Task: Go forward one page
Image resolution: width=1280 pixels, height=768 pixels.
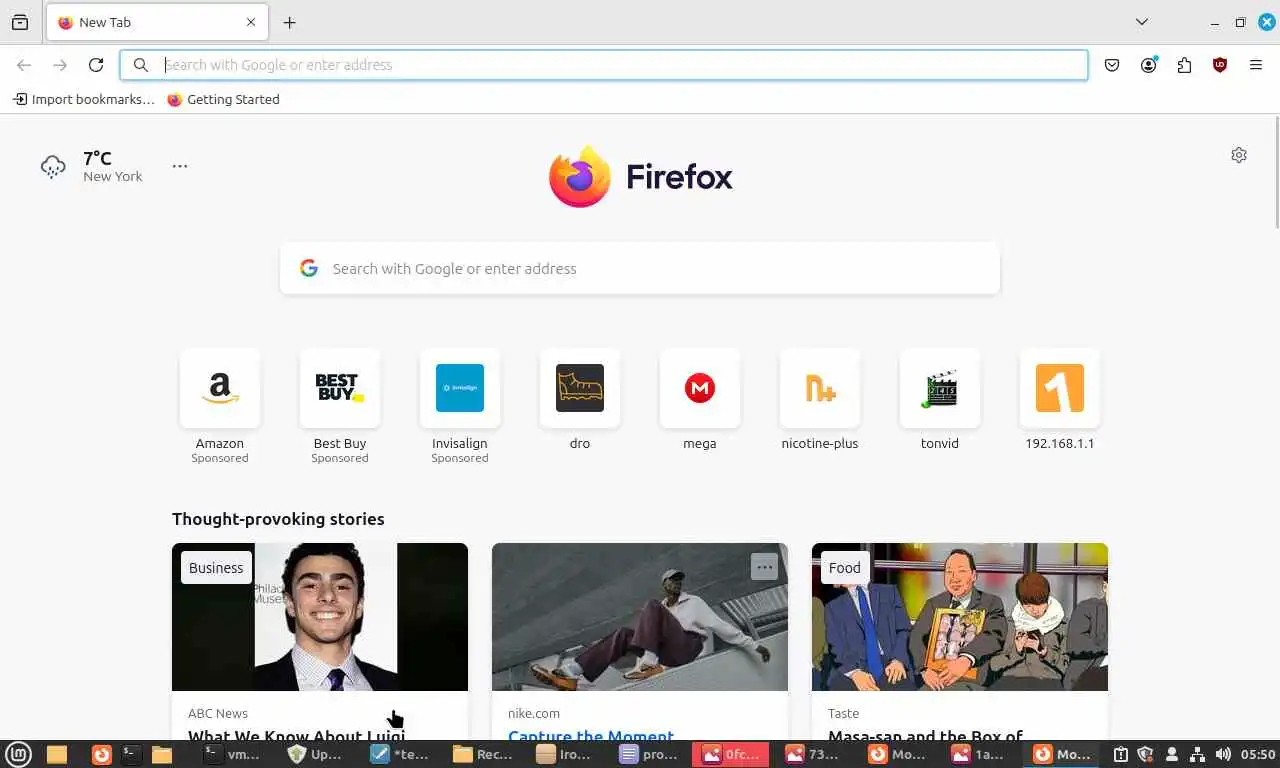Action: (60, 65)
